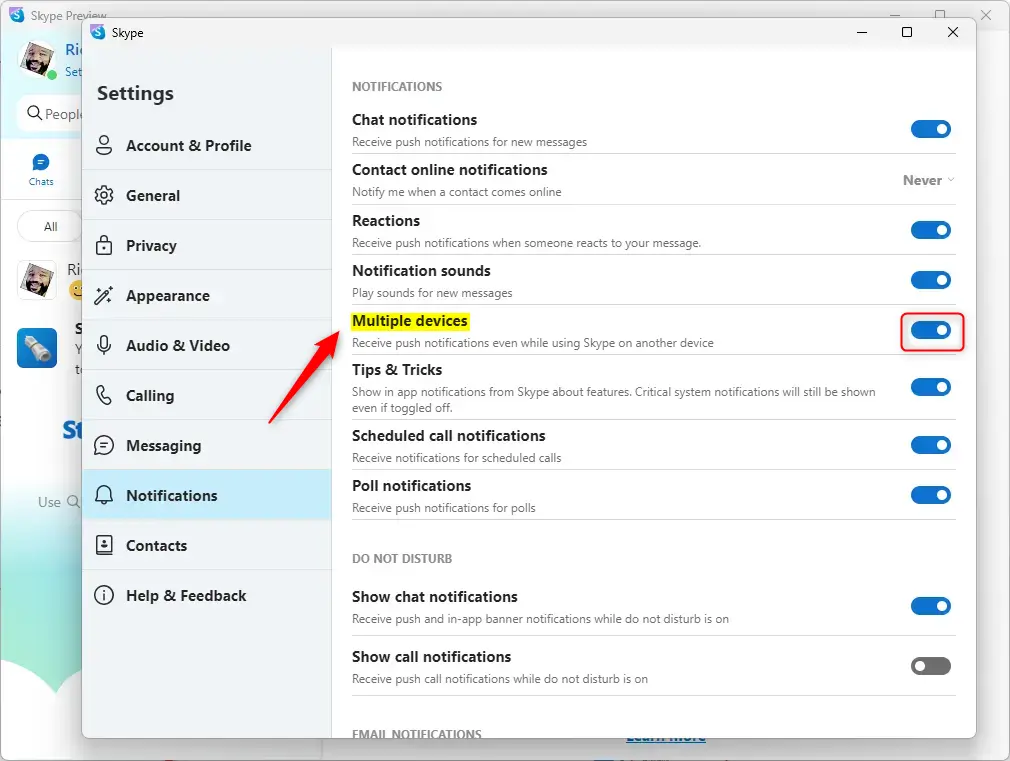Toggle Chat notifications switch

(x=930, y=130)
